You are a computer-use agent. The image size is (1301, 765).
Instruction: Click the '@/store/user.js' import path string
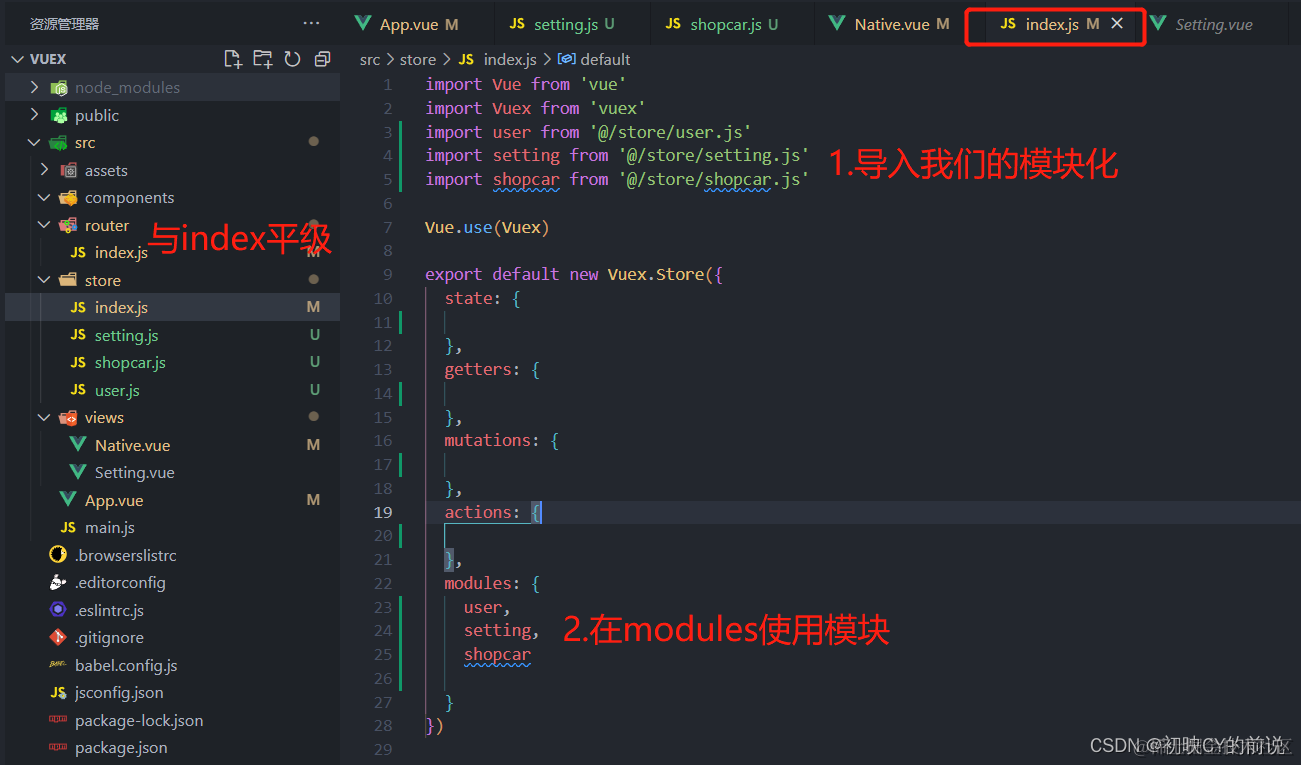670,132
